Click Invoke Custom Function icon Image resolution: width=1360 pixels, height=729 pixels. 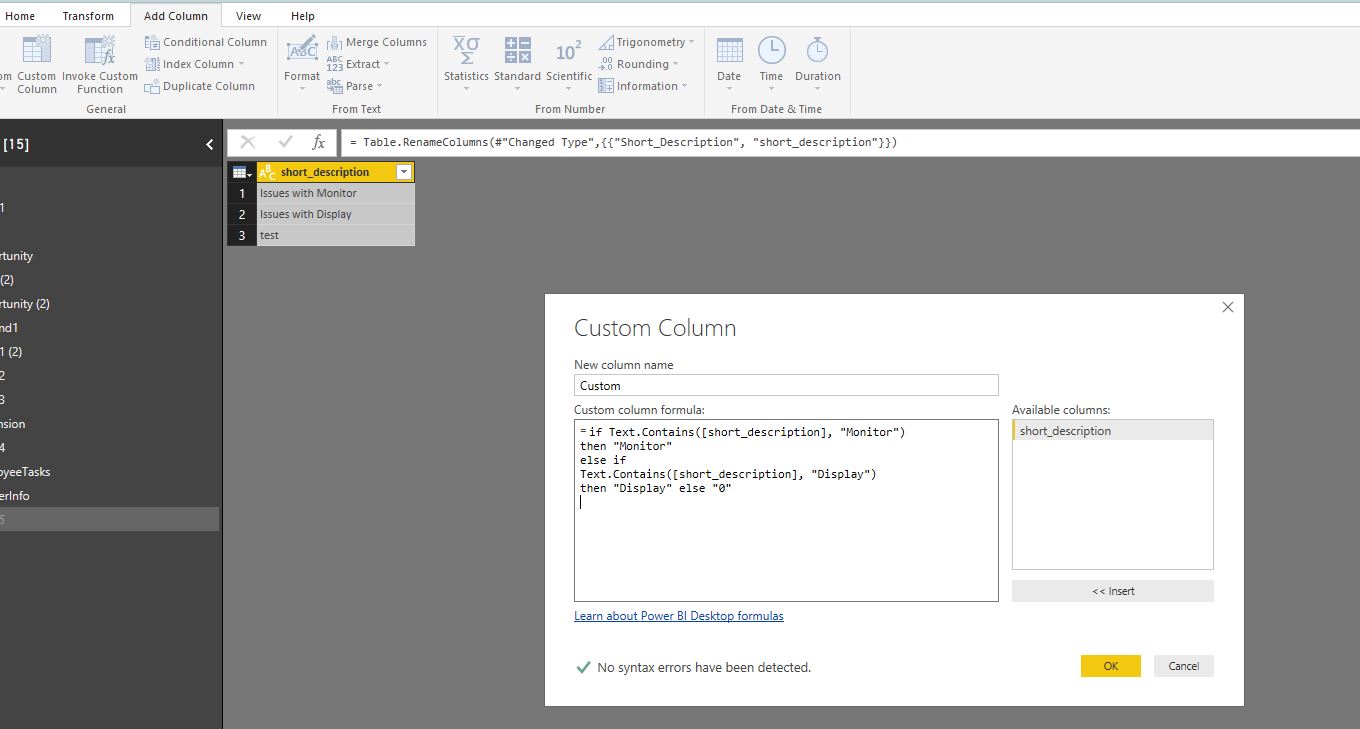click(100, 65)
